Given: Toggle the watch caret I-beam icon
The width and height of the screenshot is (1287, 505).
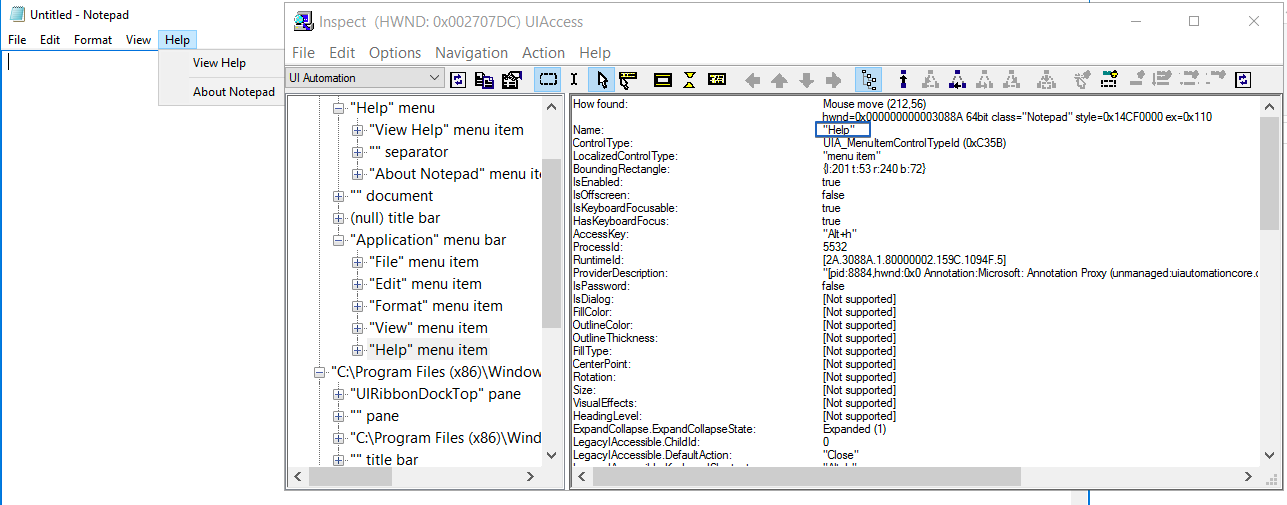Looking at the screenshot, I should [574, 78].
